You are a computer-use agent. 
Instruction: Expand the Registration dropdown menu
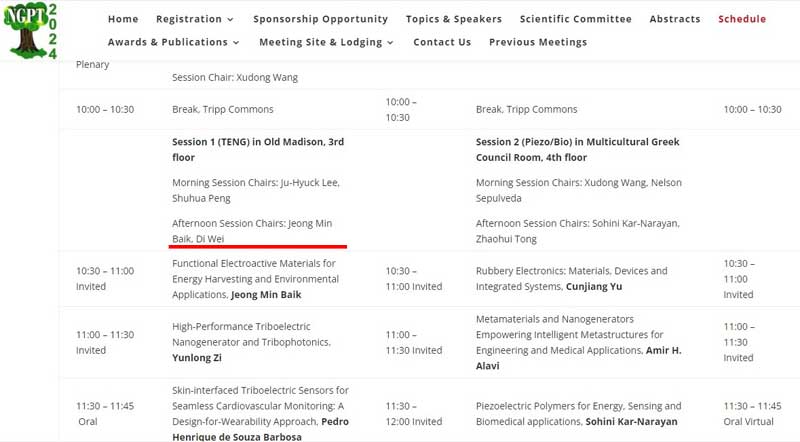click(x=196, y=19)
